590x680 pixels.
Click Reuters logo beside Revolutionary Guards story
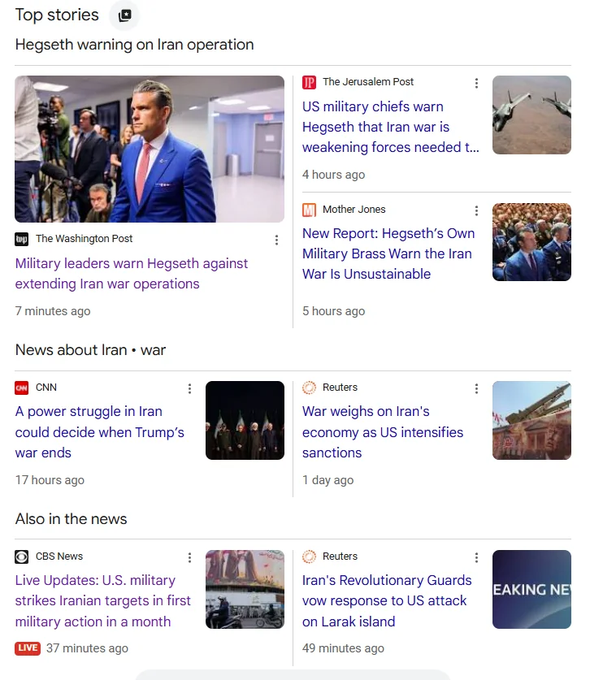pyautogui.click(x=309, y=556)
